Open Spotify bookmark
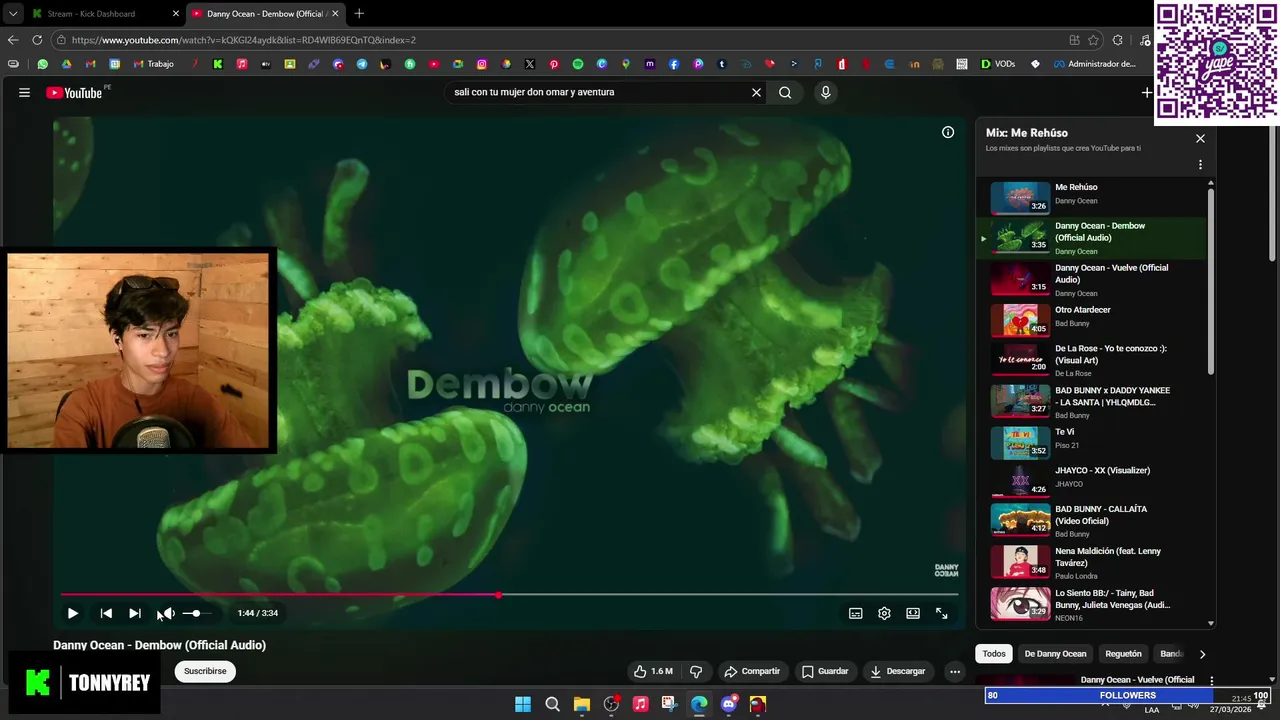Image resolution: width=1280 pixels, height=720 pixels. (578, 64)
